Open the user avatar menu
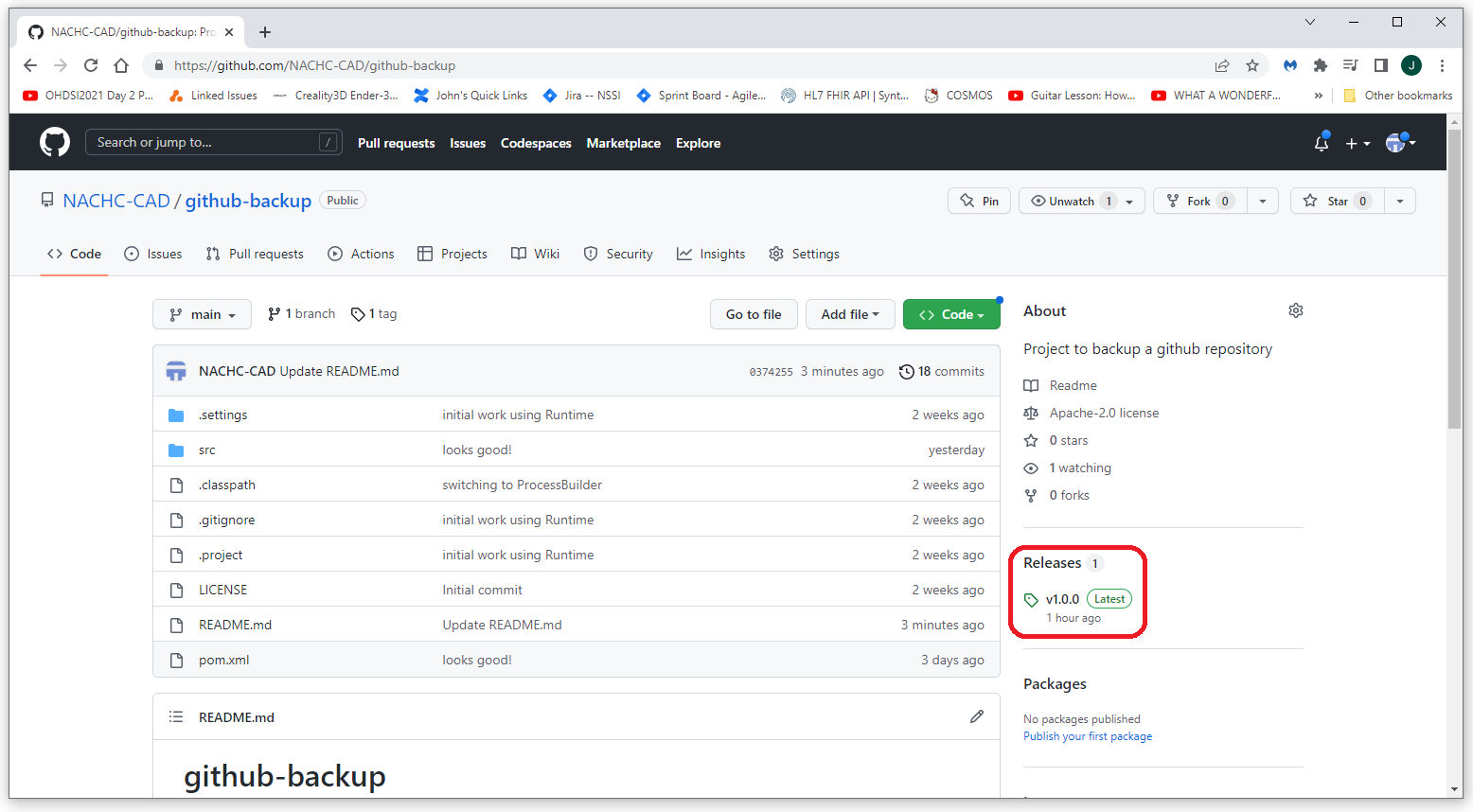 click(x=1400, y=142)
